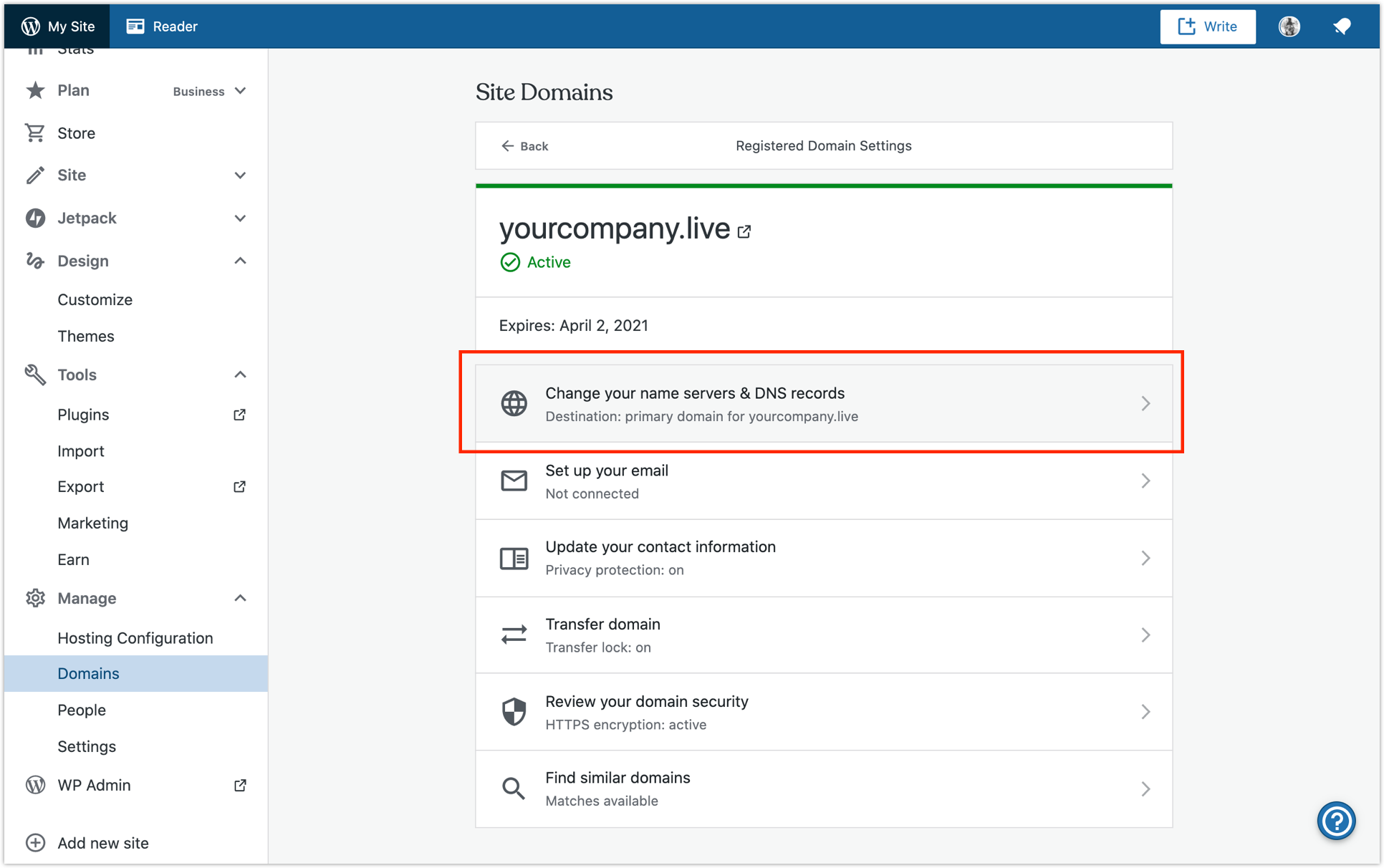Click the WP Admin WordPress icon
This screenshot has width=1384, height=868.
coord(35,785)
